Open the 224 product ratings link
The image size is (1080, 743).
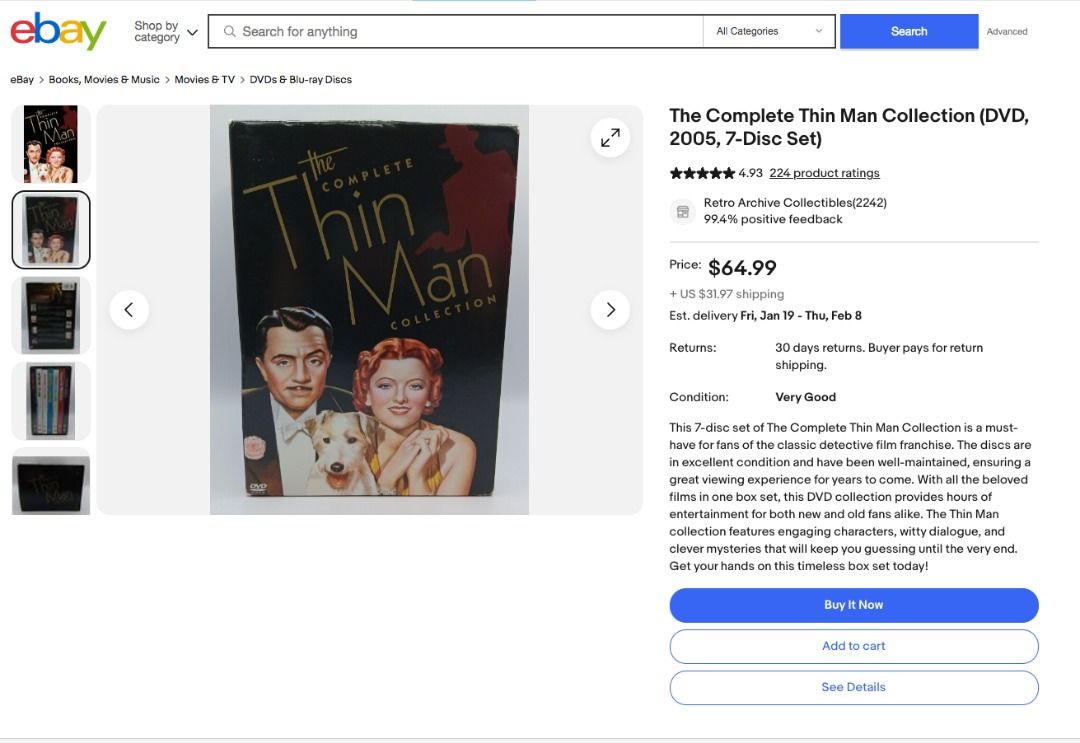point(823,172)
